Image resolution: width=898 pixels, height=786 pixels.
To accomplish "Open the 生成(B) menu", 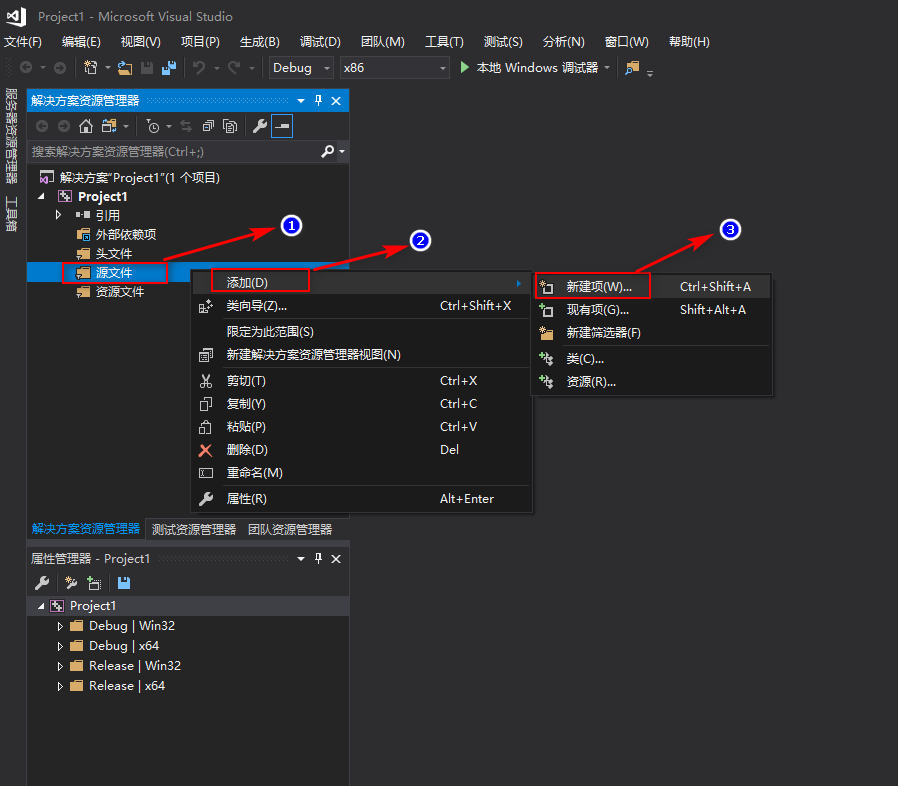I will click(x=259, y=42).
